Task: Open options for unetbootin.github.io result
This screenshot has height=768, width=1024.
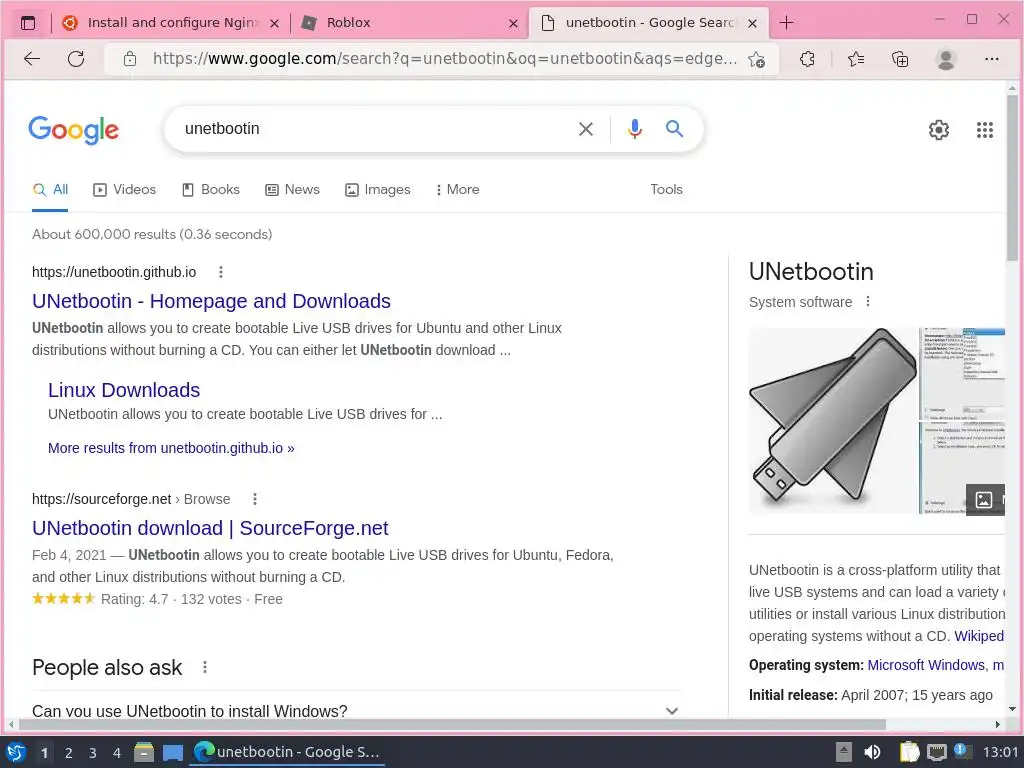Action: pyautogui.click(x=221, y=272)
